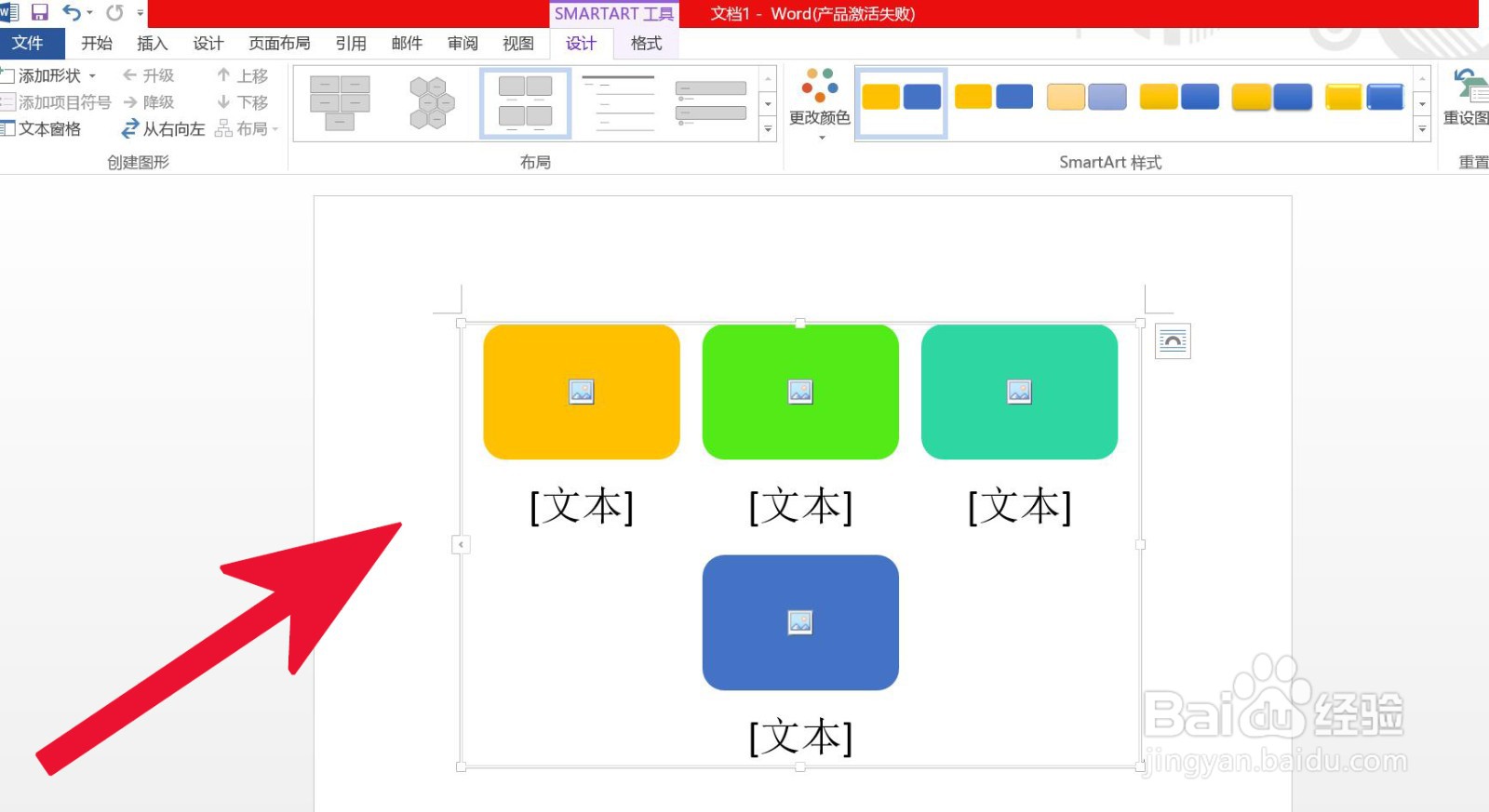Choose the first layout thumbnail in 布局 gallery
The height and width of the screenshot is (812, 1489).
(340, 102)
